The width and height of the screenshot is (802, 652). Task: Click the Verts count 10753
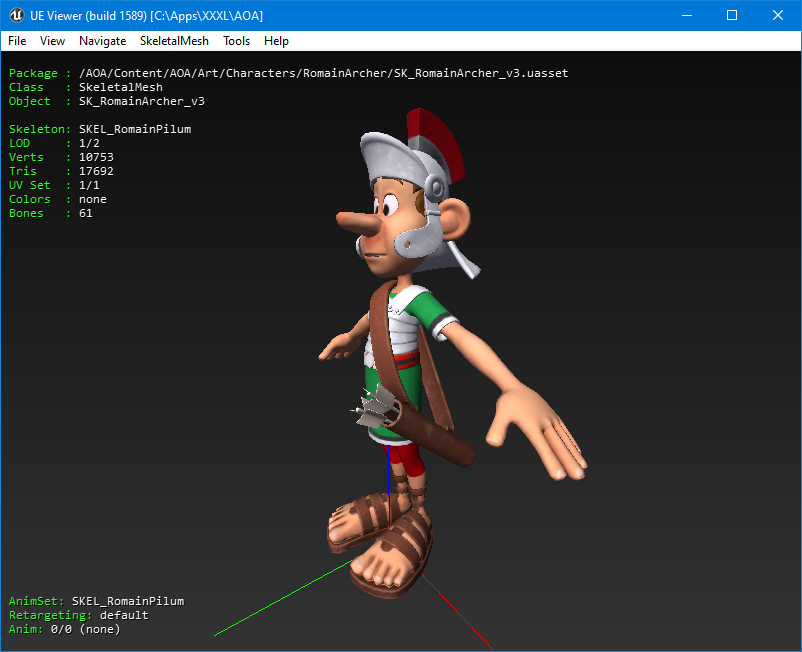click(x=96, y=157)
